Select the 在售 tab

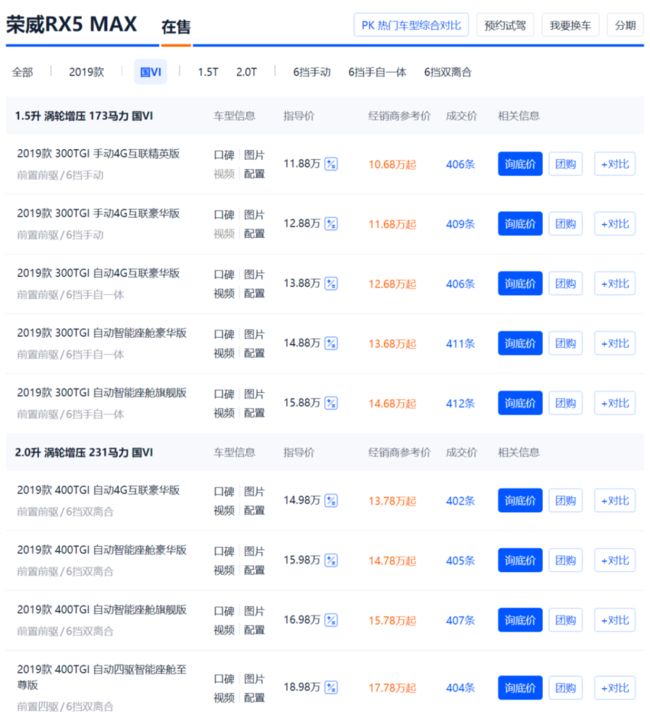click(176, 27)
